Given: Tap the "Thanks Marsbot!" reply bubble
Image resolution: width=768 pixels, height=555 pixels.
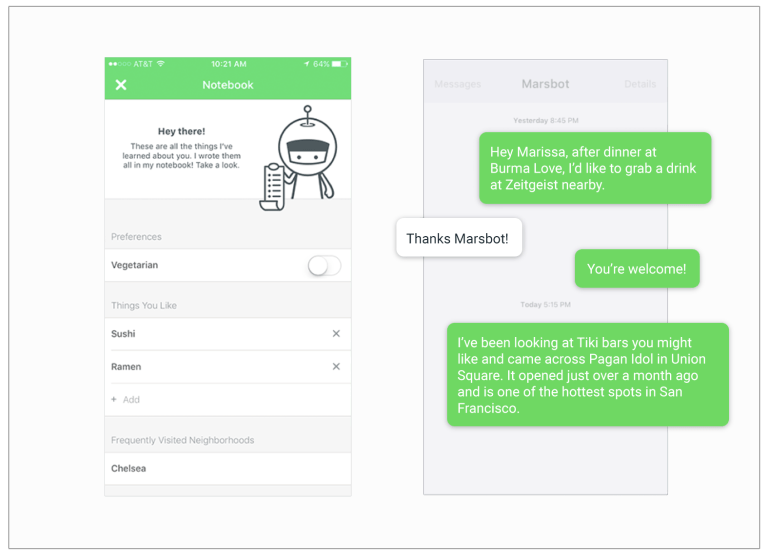Looking at the screenshot, I should 458,239.
